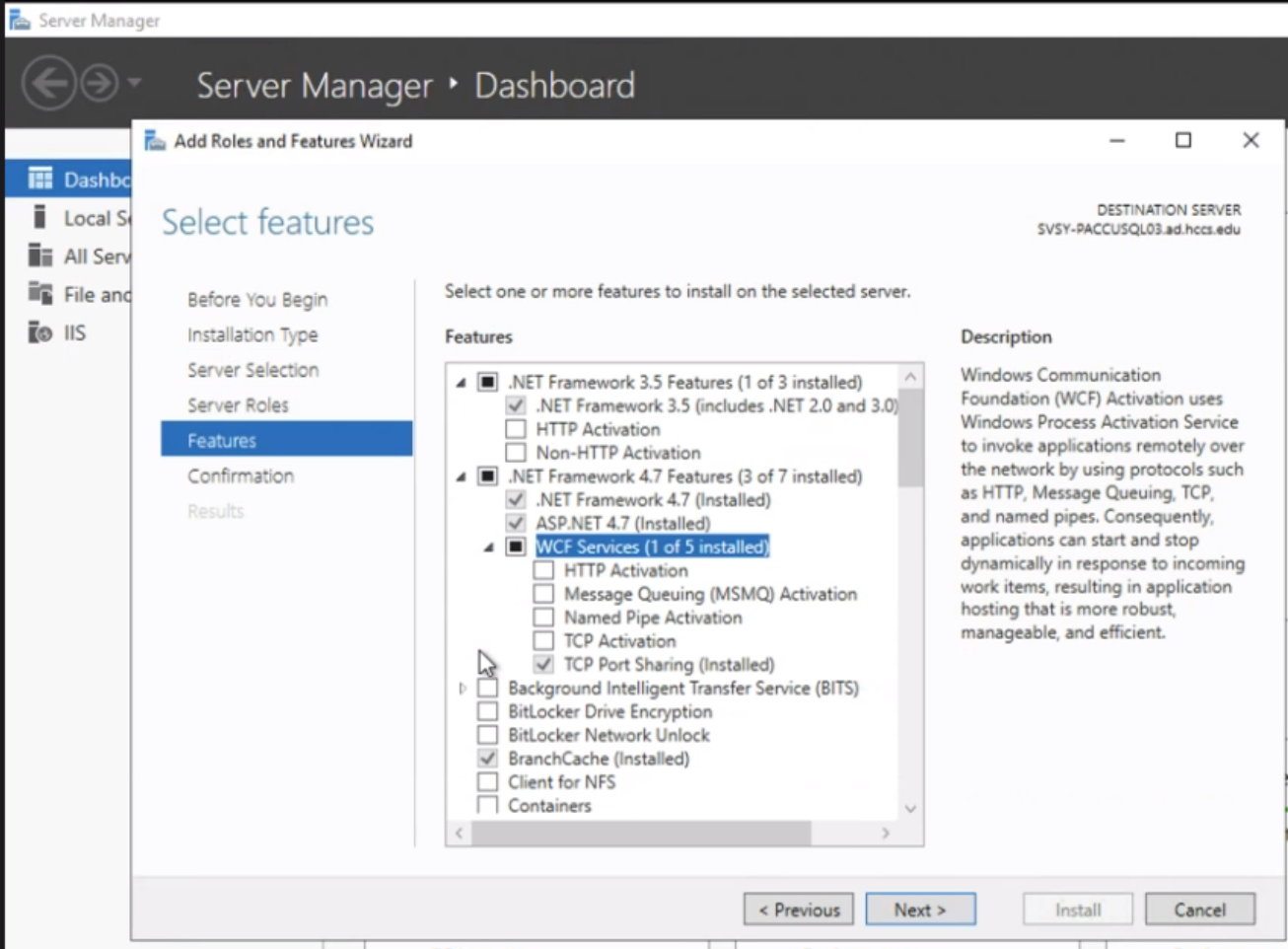This screenshot has width=1288, height=949.
Task: Click the horizontal scroll left arrow
Action: [x=460, y=834]
